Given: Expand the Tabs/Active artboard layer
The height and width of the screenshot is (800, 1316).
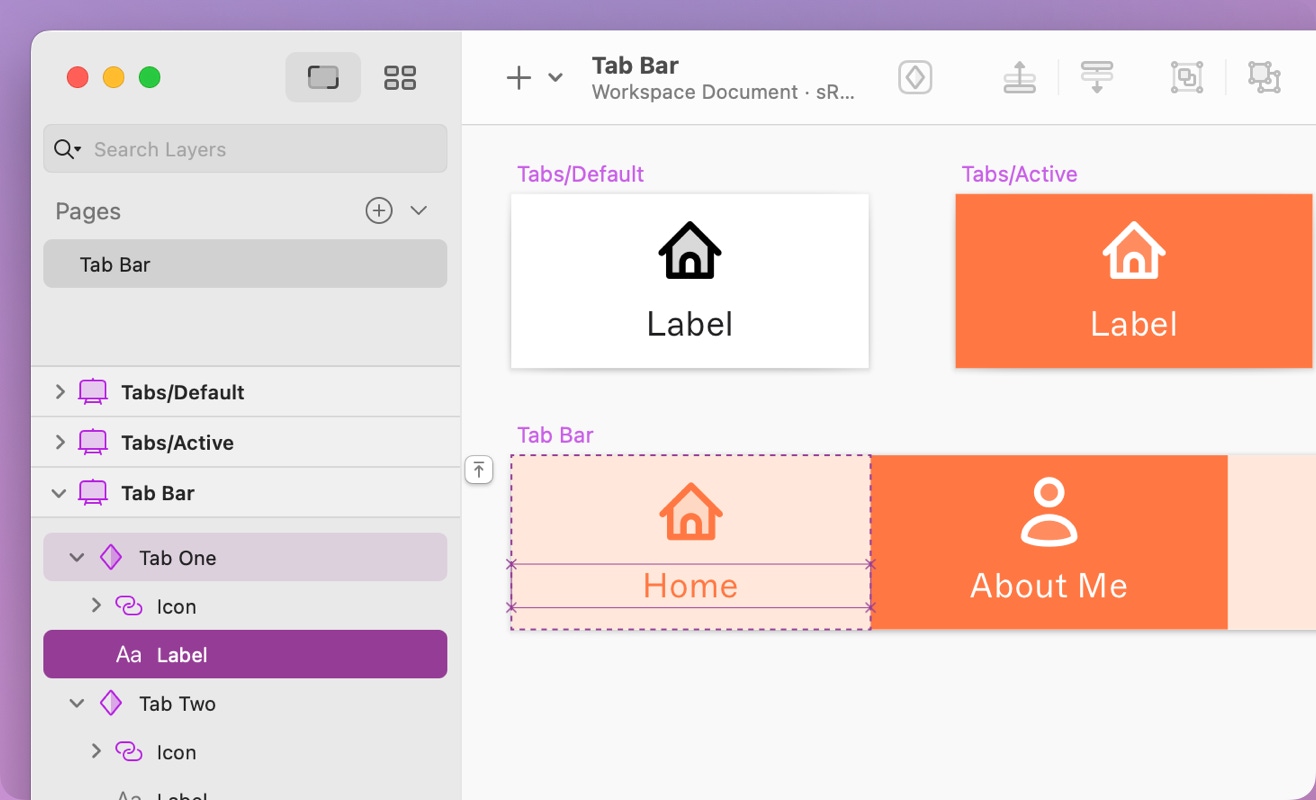Looking at the screenshot, I should (60, 442).
